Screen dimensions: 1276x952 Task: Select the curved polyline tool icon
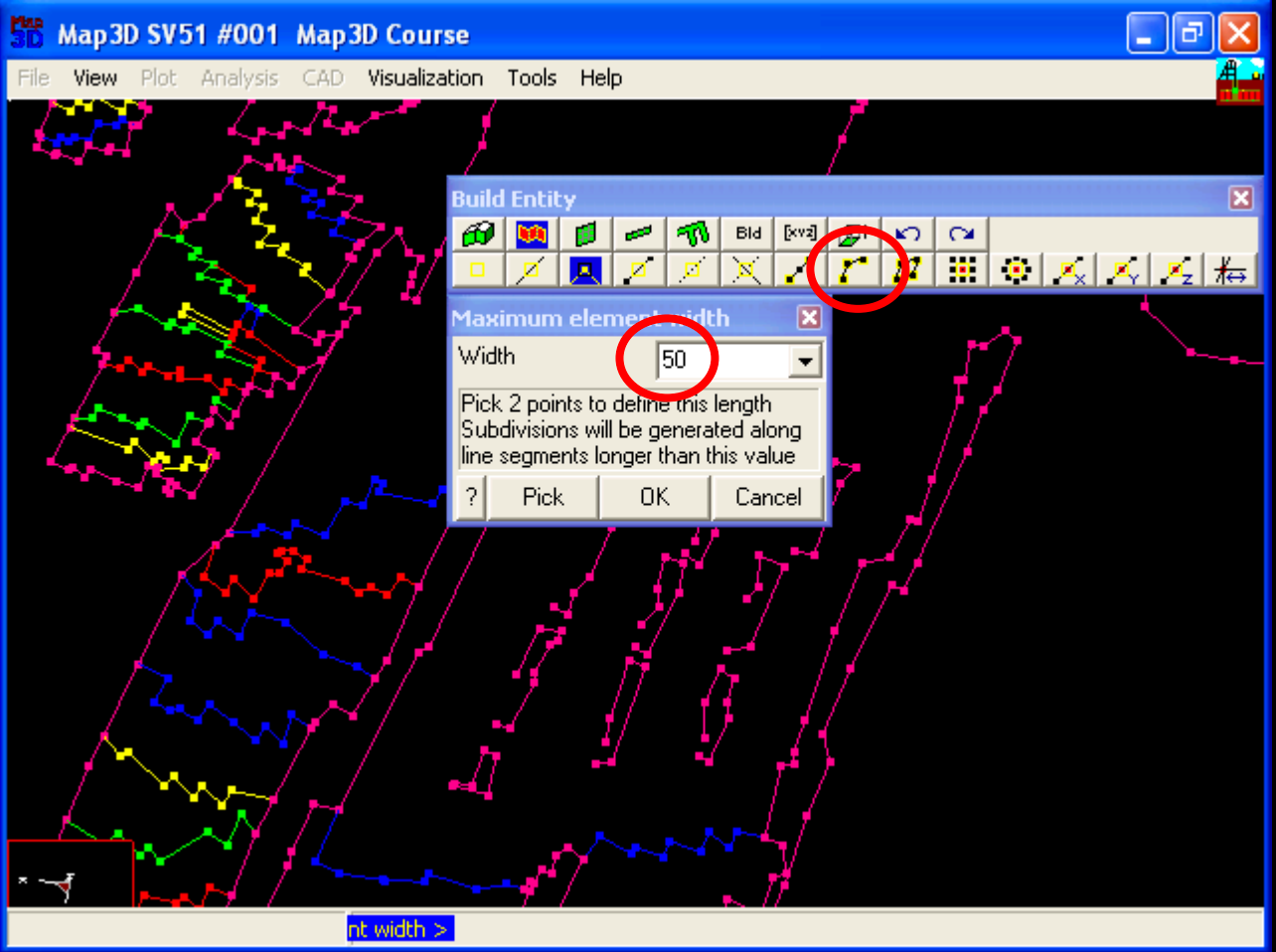tap(854, 269)
